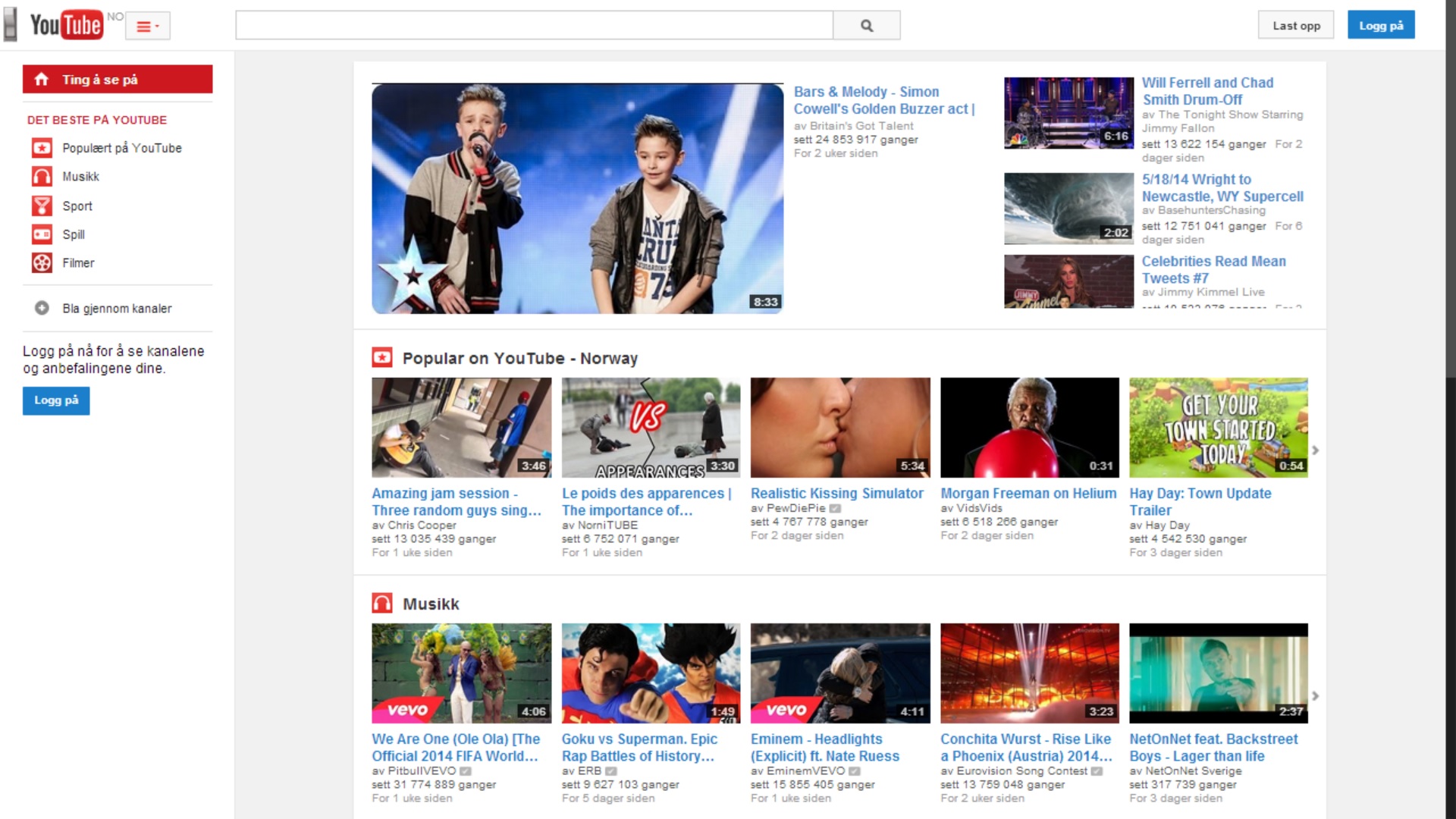Open Hay Day Town Update thumbnail
This screenshot has height=819, width=1456.
point(1219,427)
